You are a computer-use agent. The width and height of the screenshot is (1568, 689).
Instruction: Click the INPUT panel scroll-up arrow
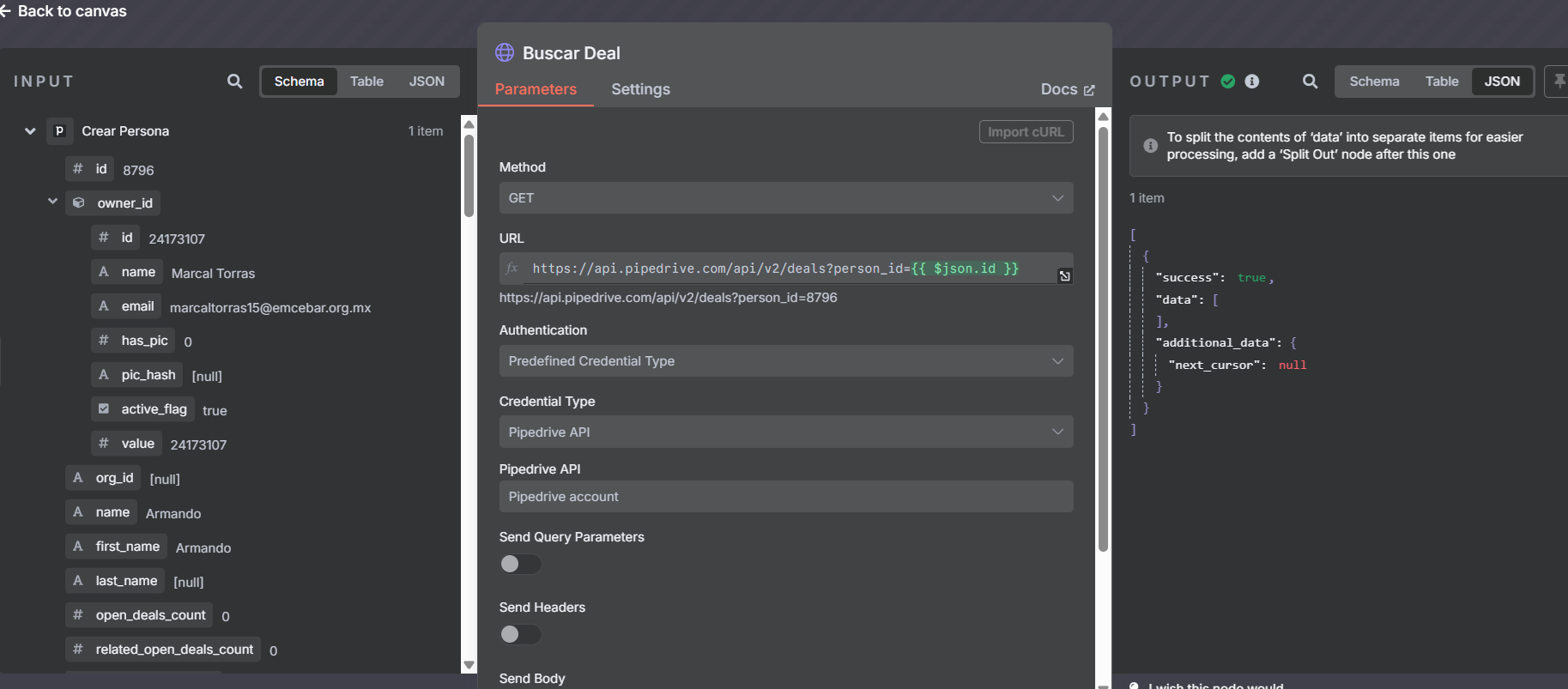[469, 124]
